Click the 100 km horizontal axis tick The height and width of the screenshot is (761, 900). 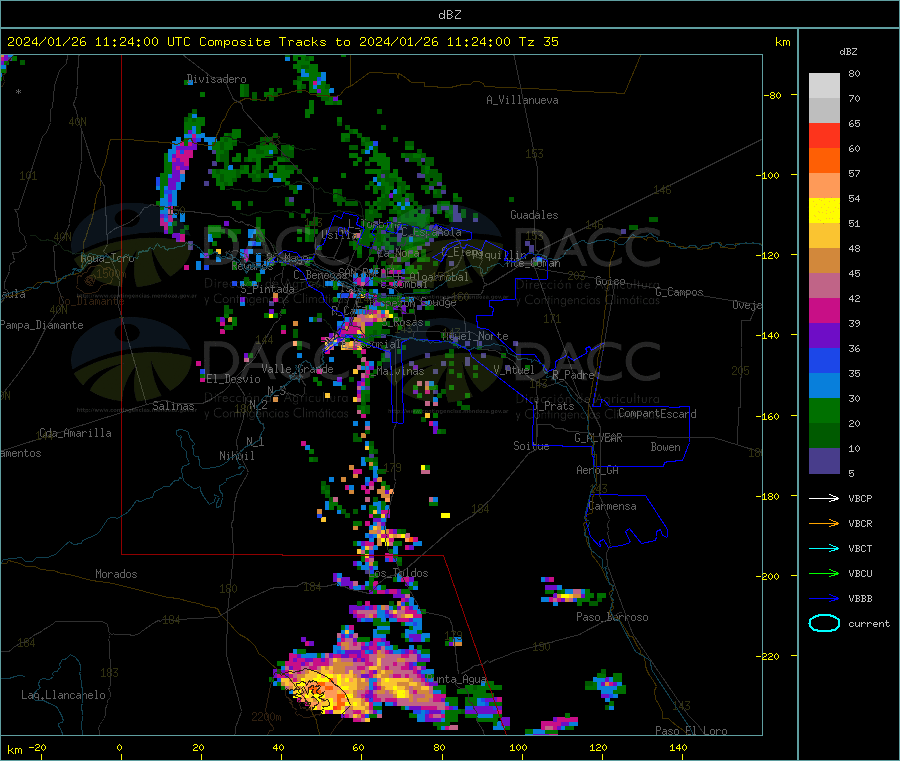point(518,747)
